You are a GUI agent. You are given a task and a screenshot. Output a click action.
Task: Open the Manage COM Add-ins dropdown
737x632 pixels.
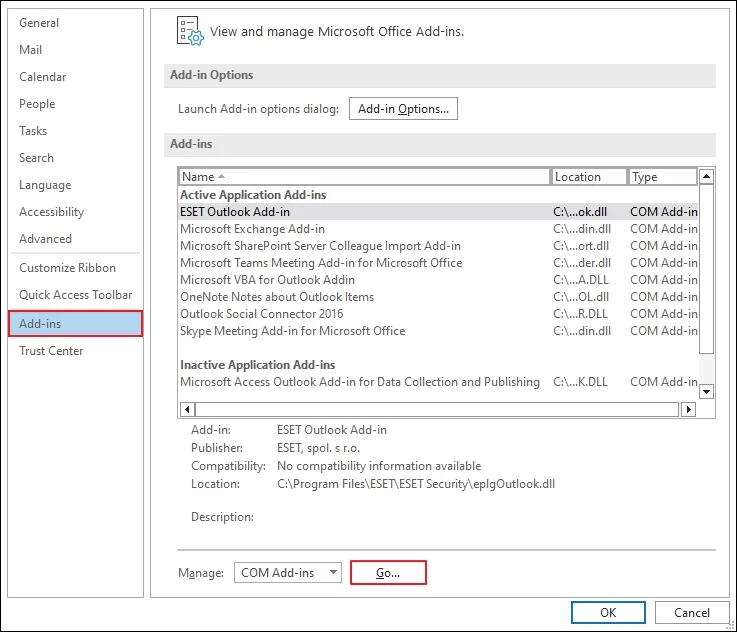click(x=288, y=572)
